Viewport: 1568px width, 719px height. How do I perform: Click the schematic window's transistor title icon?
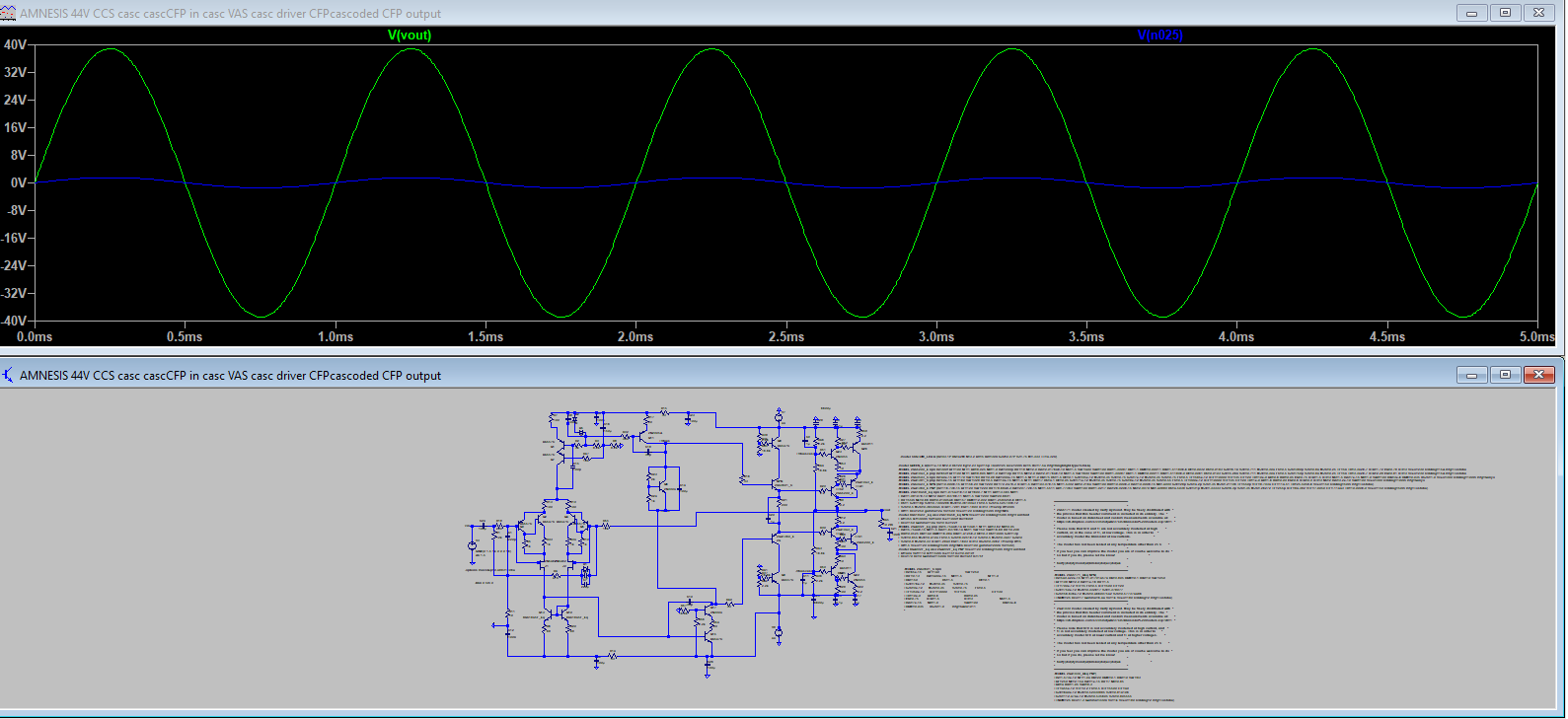coord(9,375)
